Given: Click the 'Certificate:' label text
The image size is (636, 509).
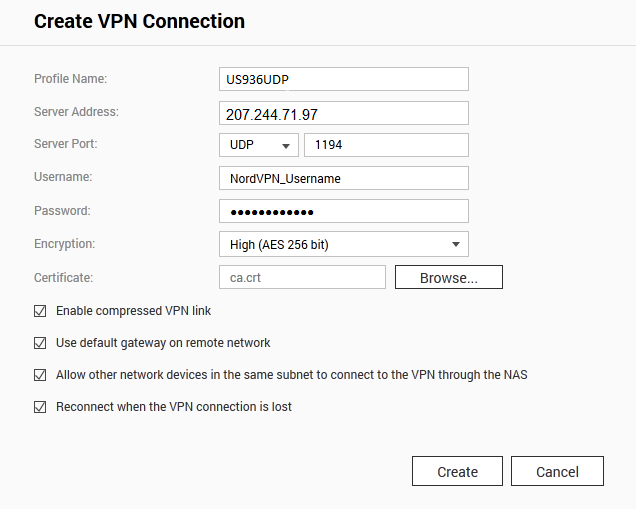Looking at the screenshot, I should click(x=63, y=277).
